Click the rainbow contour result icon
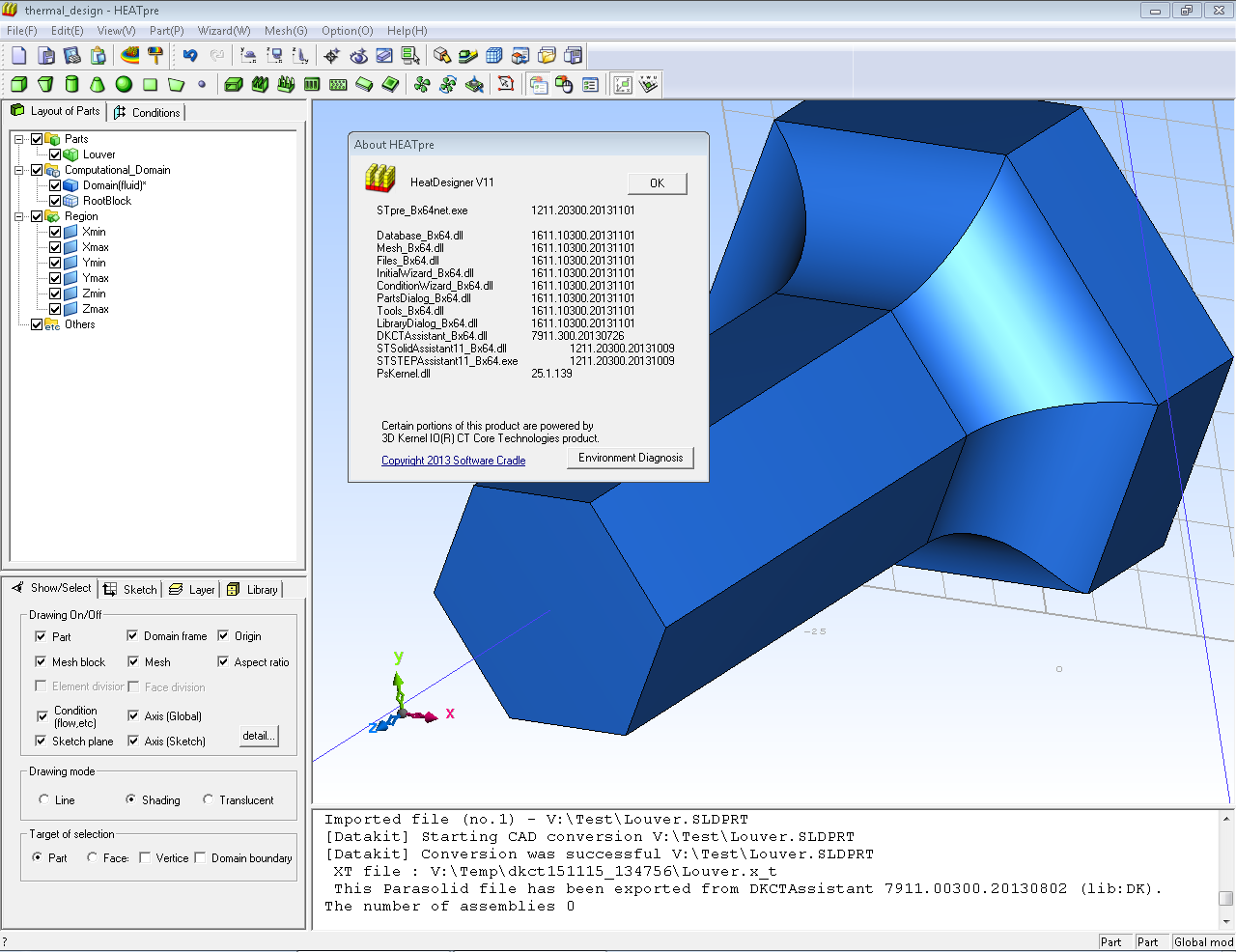 pos(129,55)
